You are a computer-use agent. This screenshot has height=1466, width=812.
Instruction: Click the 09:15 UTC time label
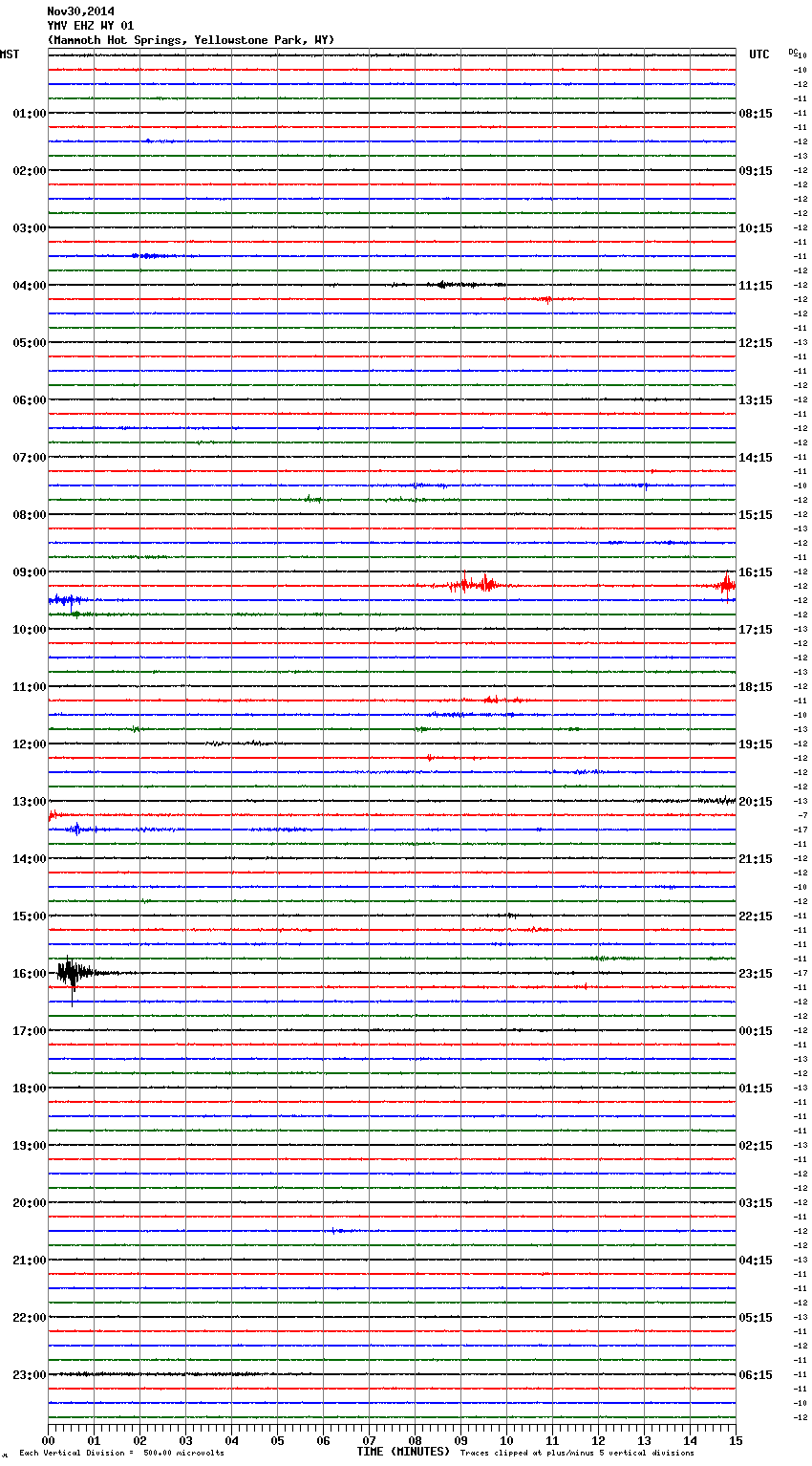tap(756, 171)
